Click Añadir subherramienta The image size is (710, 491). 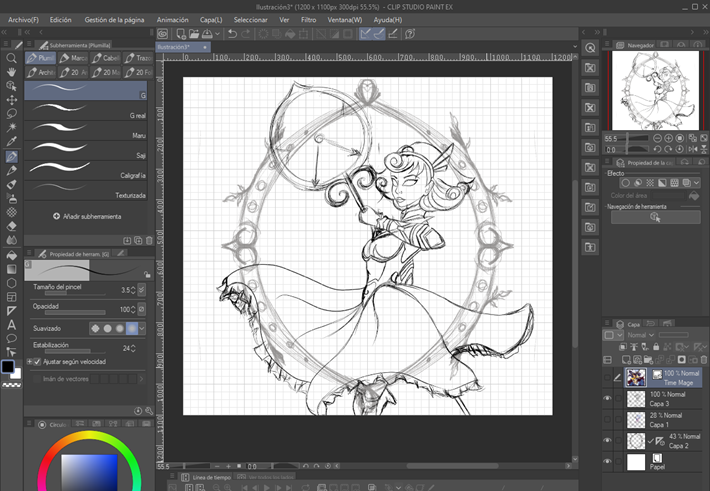click(x=87, y=216)
